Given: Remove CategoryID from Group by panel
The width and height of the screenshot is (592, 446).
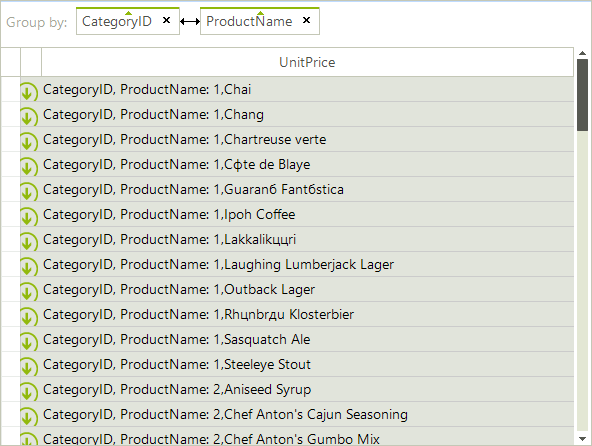Looking at the screenshot, I should pos(166,20).
